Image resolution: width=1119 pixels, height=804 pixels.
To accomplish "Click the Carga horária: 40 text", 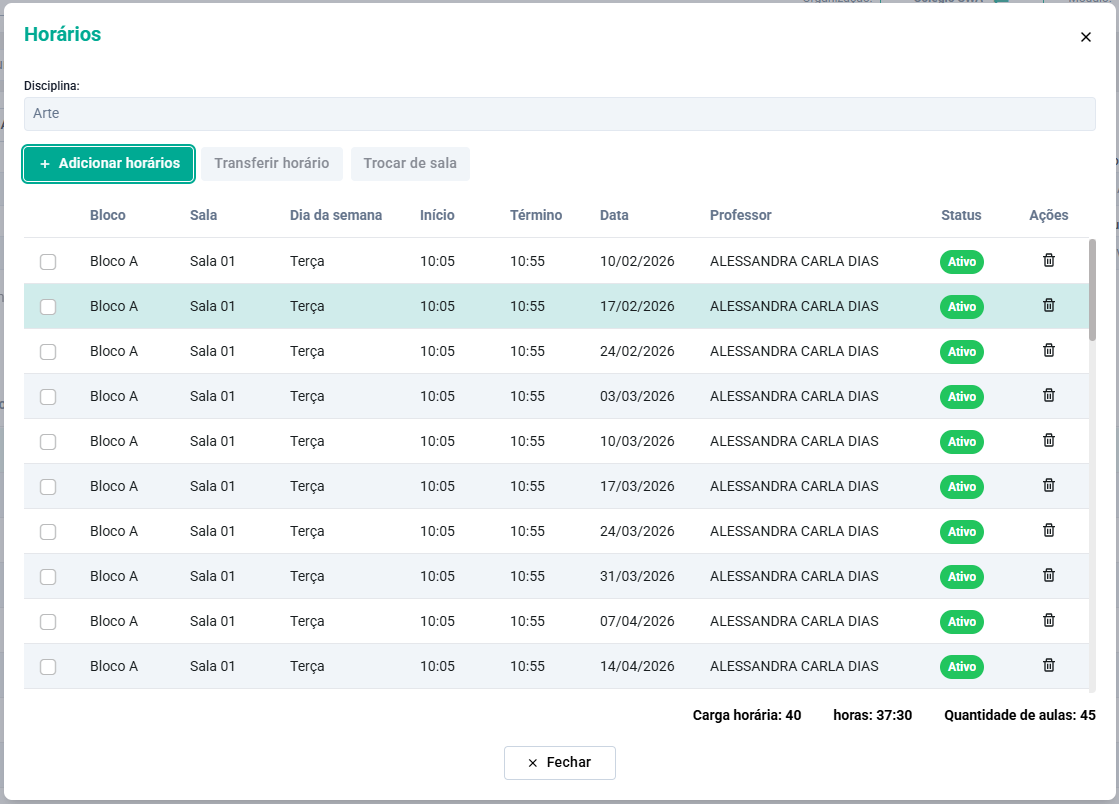I will (x=746, y=715).
